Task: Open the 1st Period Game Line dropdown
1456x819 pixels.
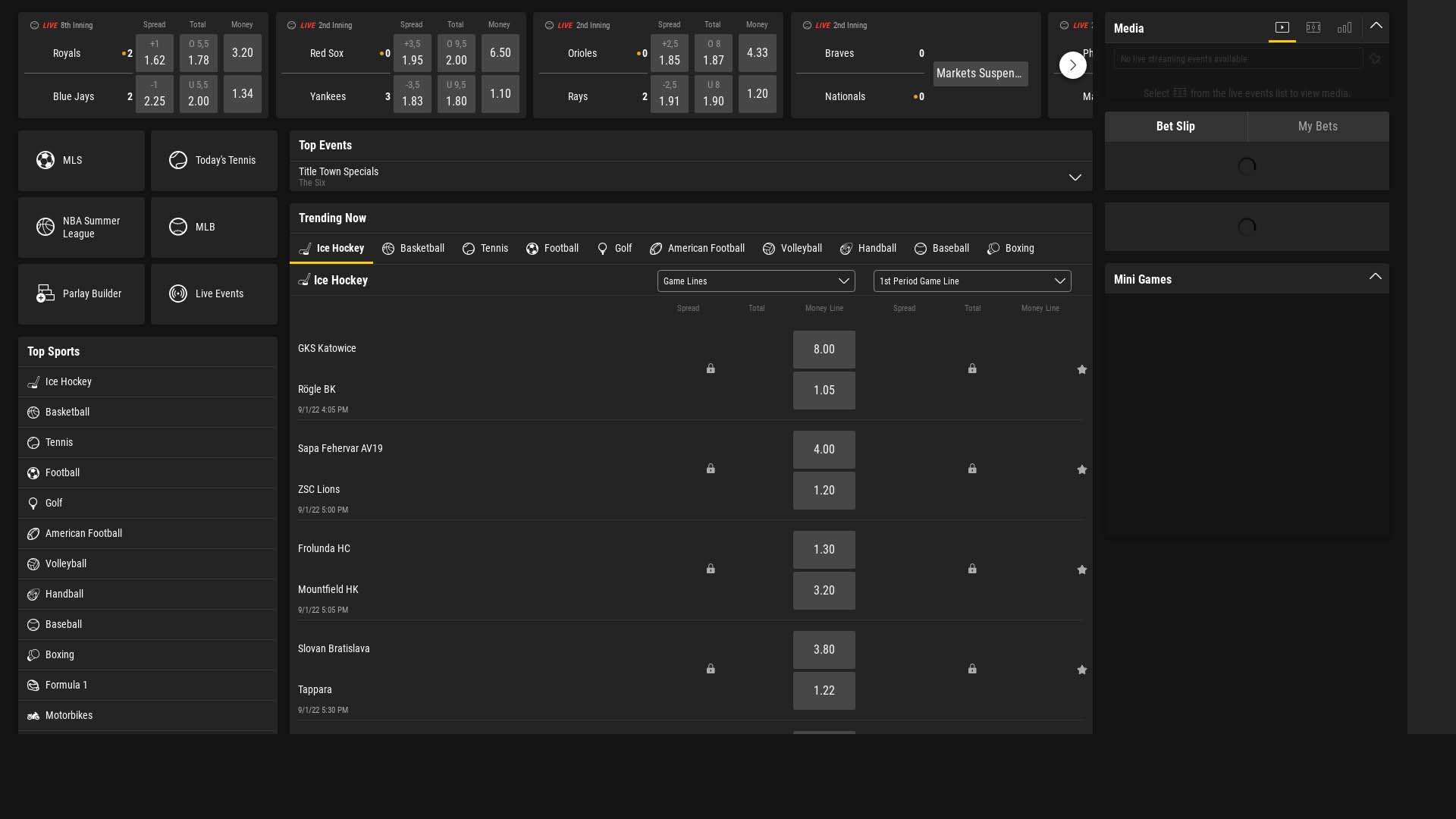Action: pos(971,281)
